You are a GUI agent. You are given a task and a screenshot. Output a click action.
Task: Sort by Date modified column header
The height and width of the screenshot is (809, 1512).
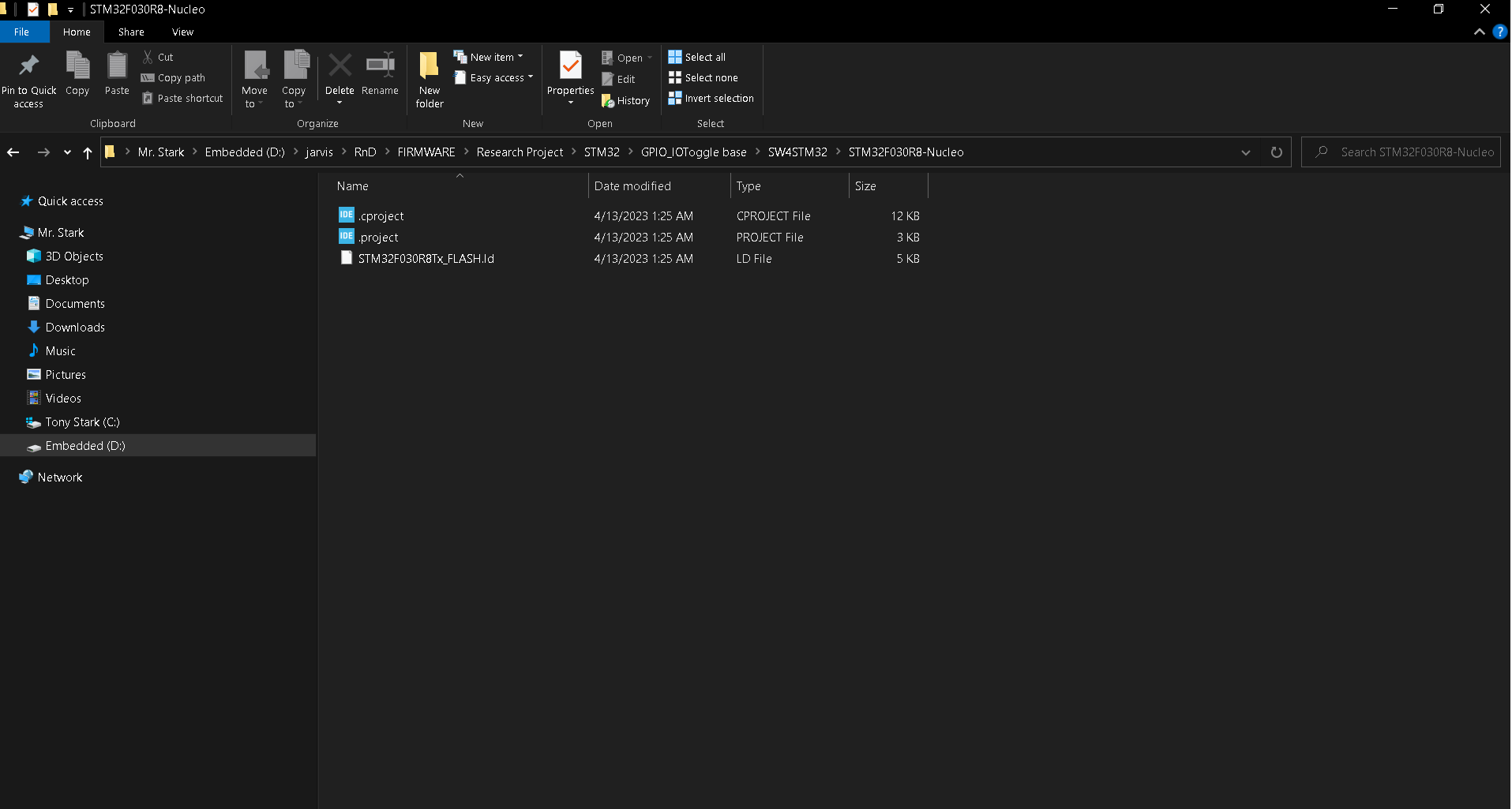[659, 186]
